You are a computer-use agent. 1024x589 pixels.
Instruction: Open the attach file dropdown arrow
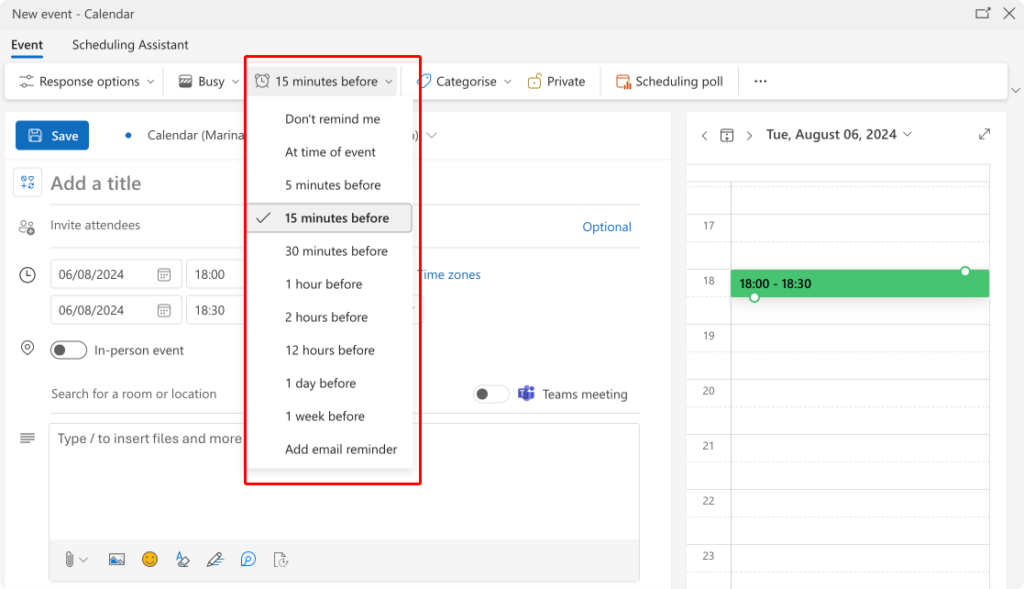coord(84,560)
